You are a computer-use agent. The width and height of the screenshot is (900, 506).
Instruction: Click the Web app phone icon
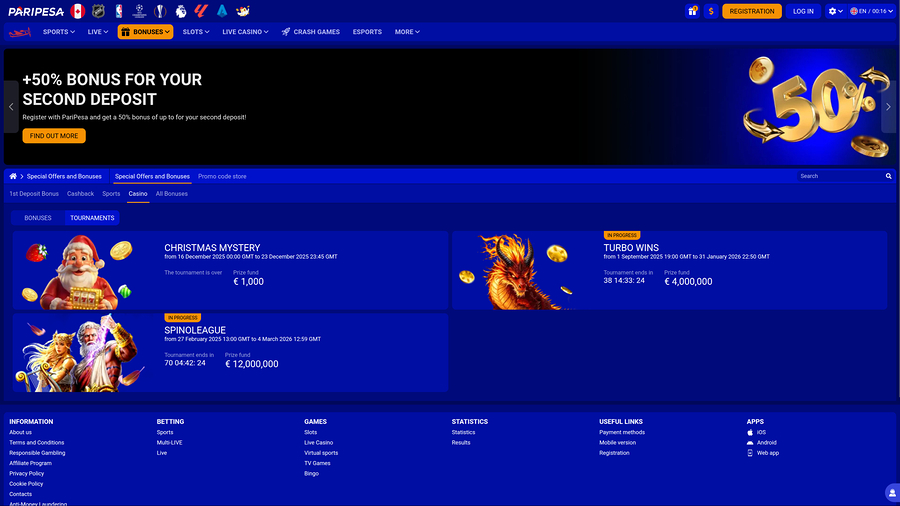pyautogui.click(x=750, y=453)
